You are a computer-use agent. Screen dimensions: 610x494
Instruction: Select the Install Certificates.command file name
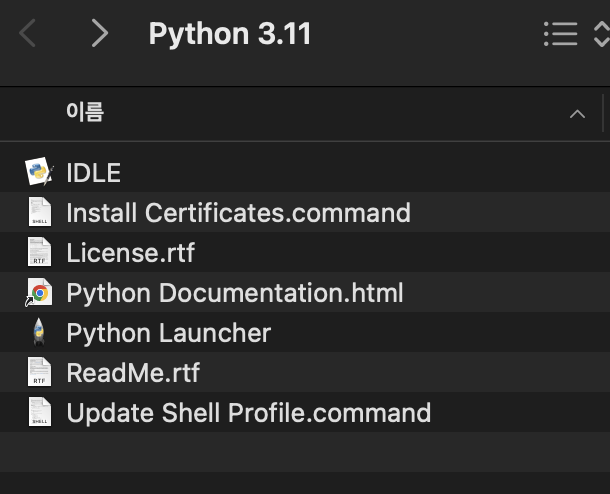(x=238, y=213)
